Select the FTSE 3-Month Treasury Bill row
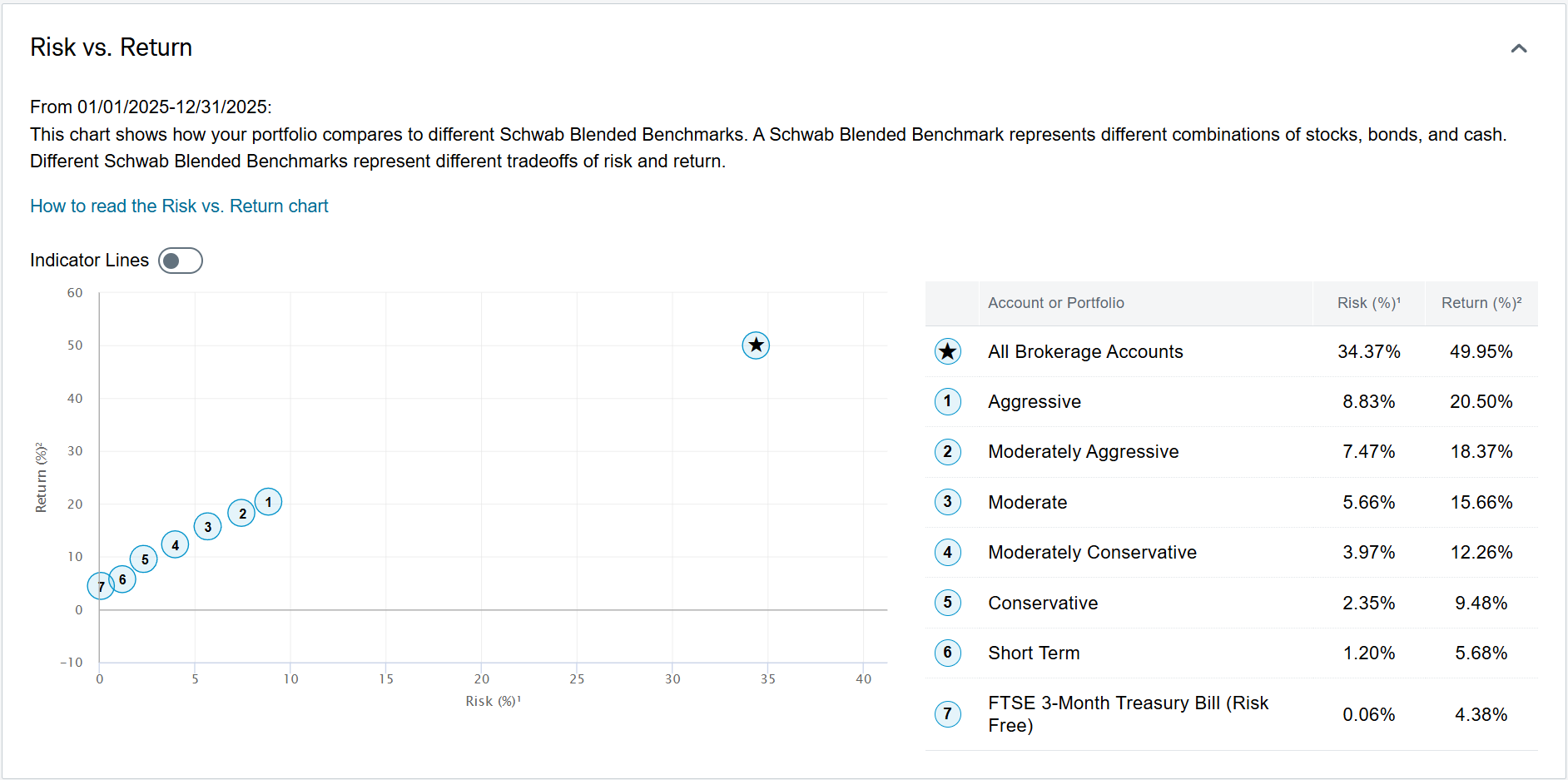Viewport: 1568px width, 780px height. (1128, 713)
